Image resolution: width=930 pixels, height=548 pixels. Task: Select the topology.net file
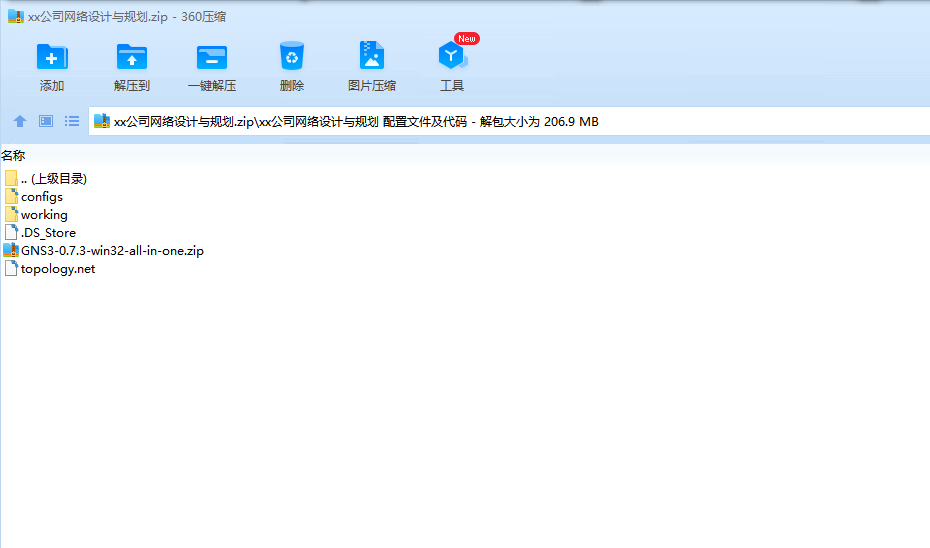50,269
